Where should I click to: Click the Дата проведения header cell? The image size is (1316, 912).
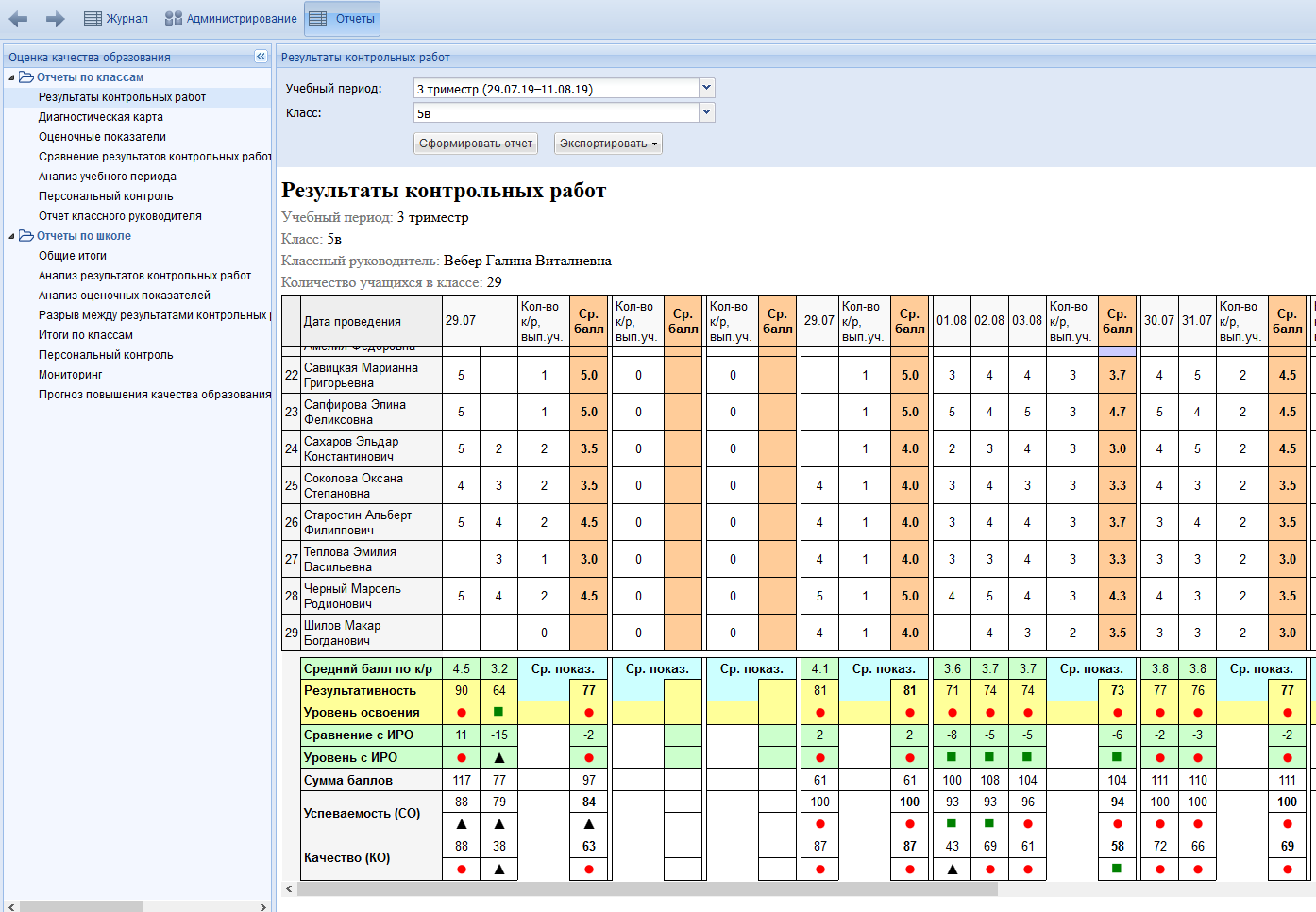coord(371,321)
